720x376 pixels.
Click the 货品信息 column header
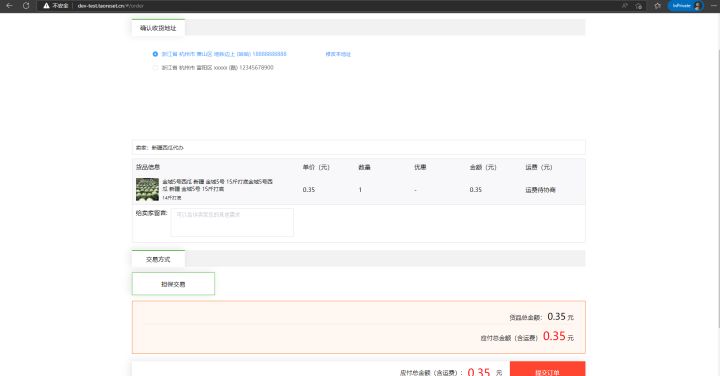pos(148,167)
